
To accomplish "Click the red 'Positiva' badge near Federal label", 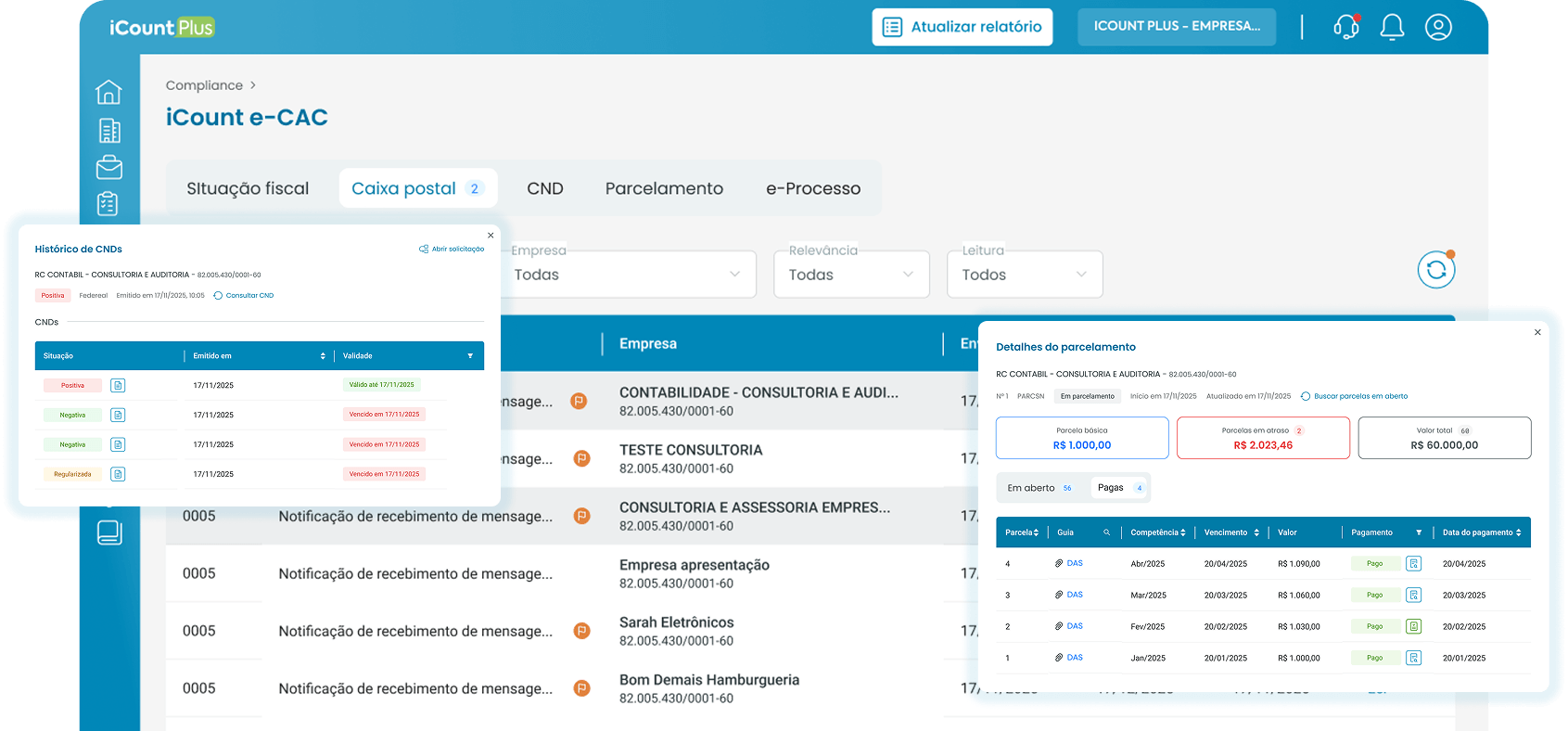I will tap(53, 296).
